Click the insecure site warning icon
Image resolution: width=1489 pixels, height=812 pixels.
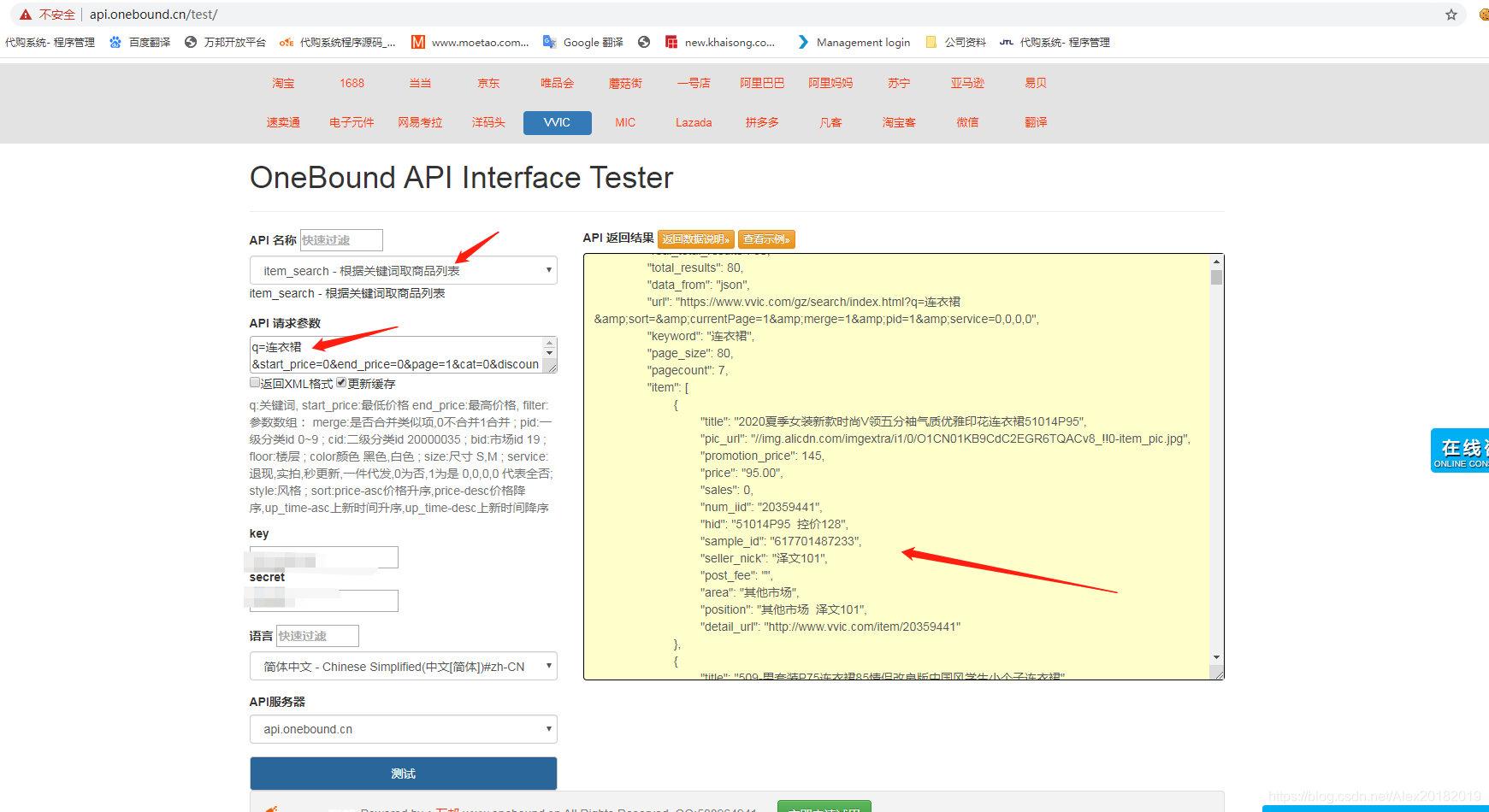[x=25, y=15]
